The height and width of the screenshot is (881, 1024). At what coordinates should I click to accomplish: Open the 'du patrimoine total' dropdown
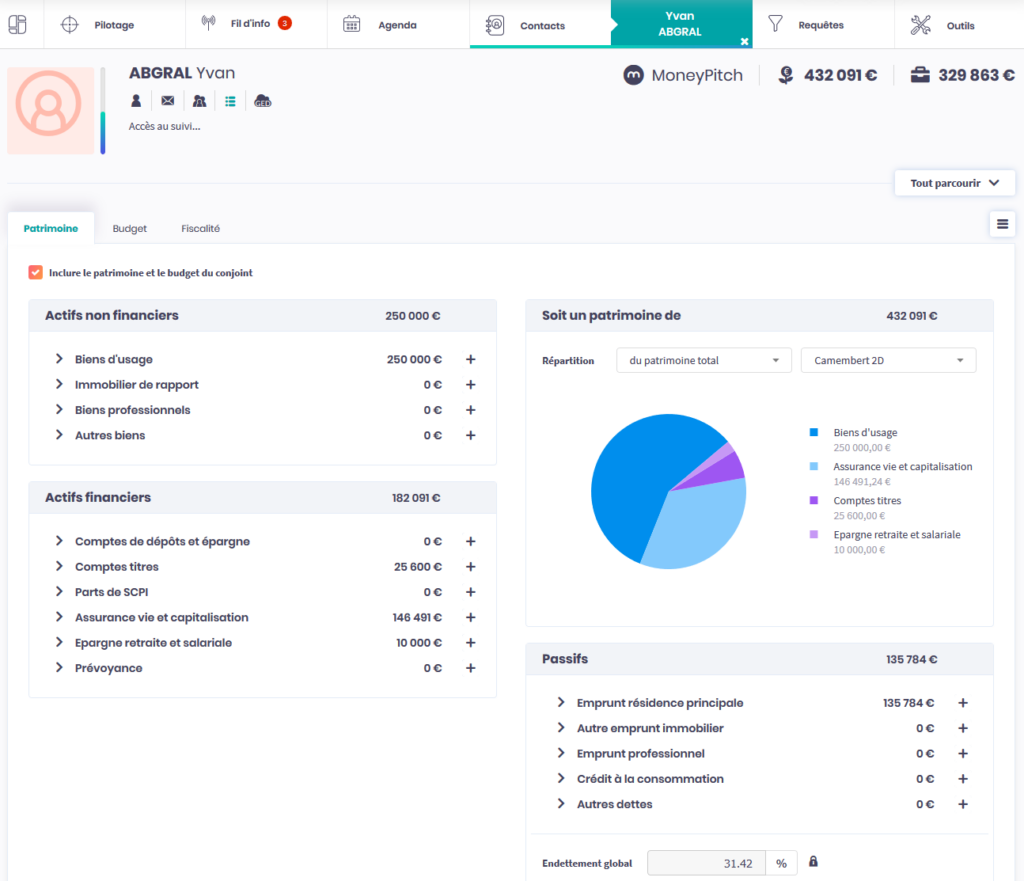tap(703, 361)
